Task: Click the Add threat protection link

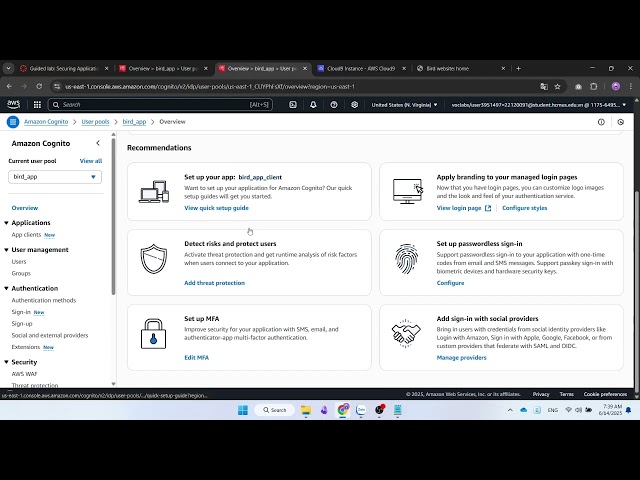Action: click(214, 283)
